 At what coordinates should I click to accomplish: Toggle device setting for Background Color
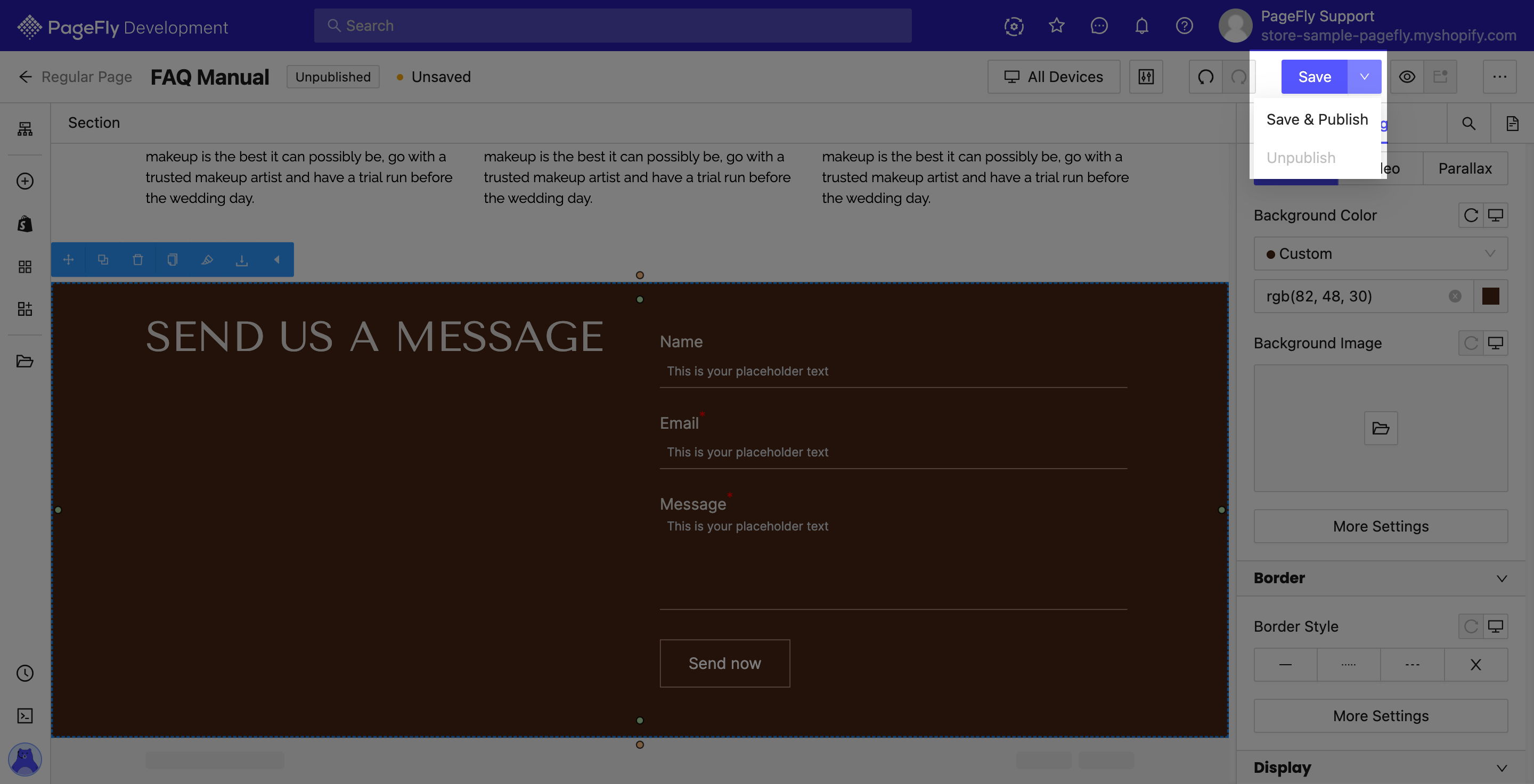pos(1496,215)
